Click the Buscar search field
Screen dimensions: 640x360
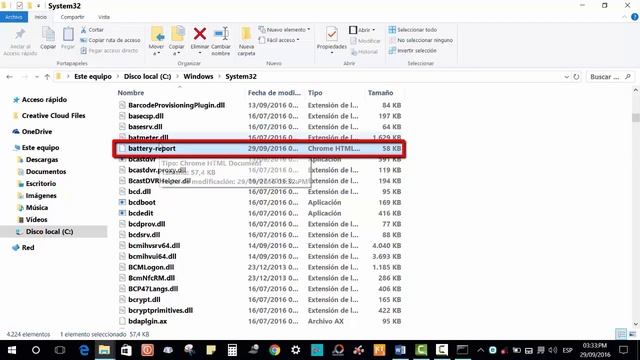[x=610, y=77]
